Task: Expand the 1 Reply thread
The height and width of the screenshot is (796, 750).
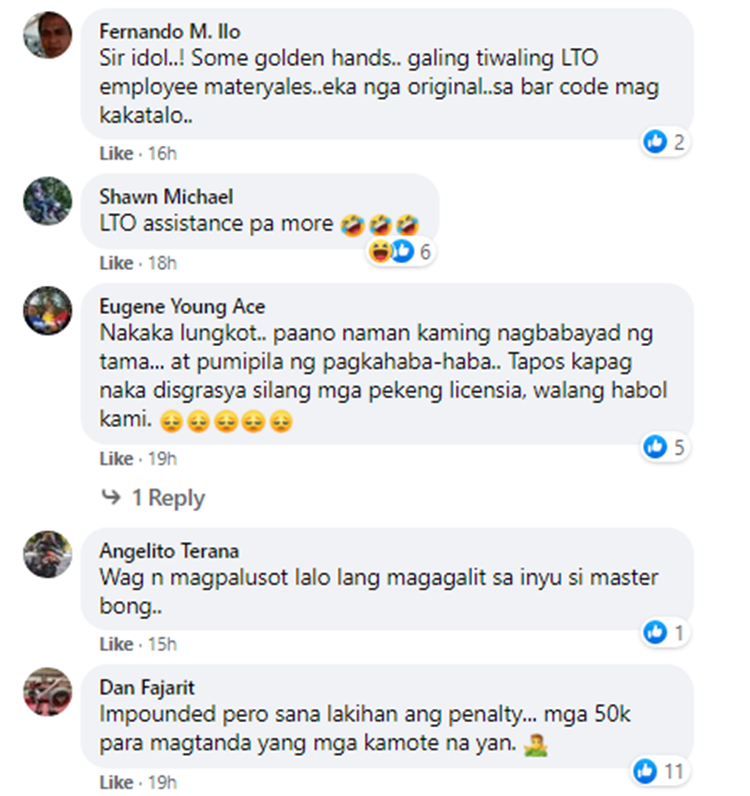Action: tap(169, 498)
